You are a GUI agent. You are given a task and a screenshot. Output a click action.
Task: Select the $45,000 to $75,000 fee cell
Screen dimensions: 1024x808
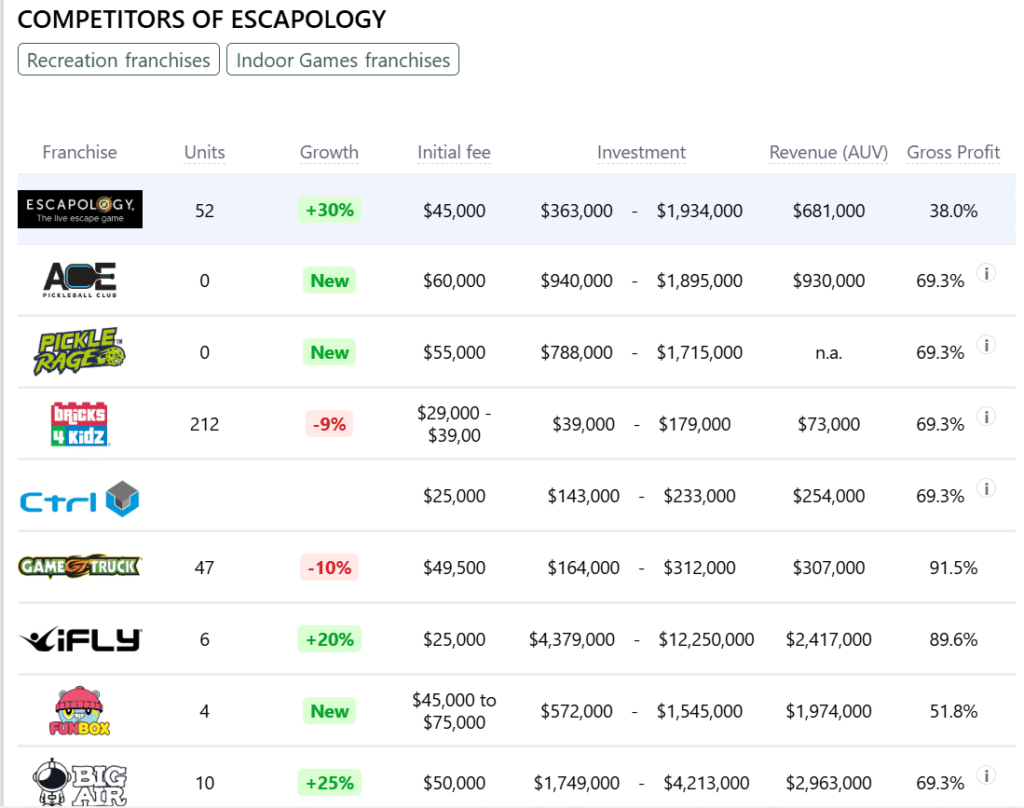pos(454,711)
